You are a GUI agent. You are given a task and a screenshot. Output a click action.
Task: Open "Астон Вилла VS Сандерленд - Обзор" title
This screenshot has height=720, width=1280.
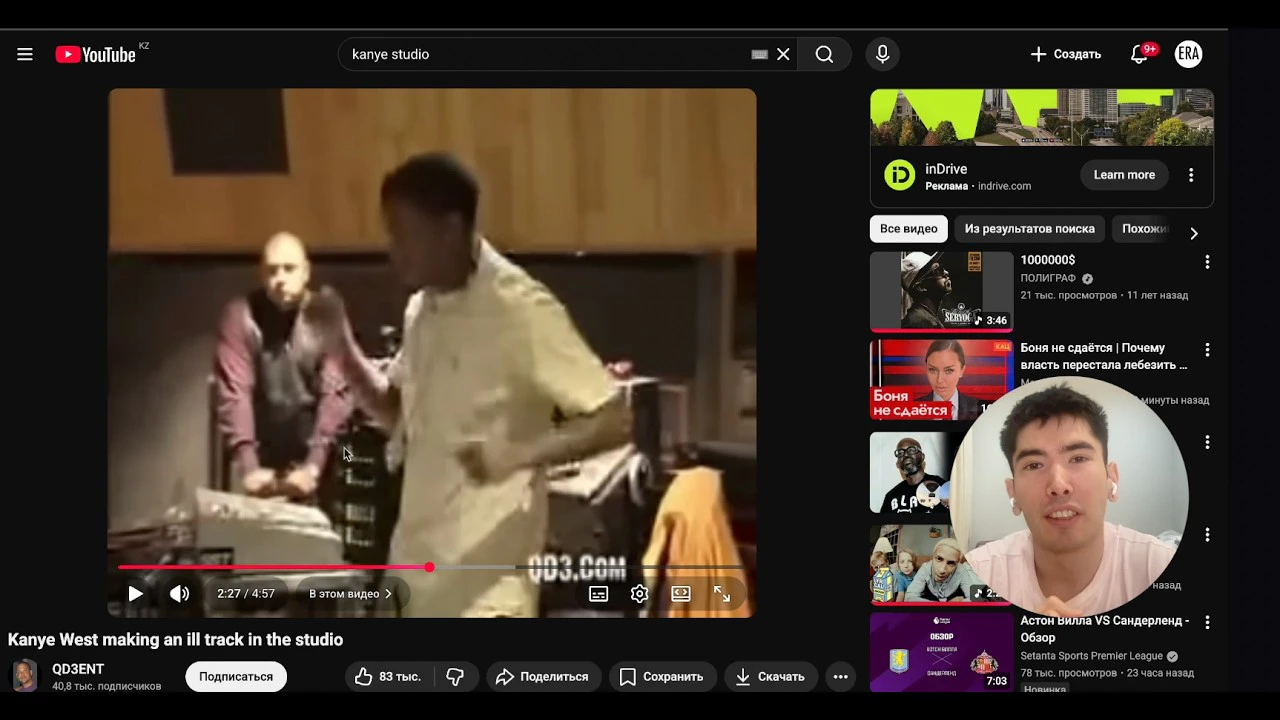[x=1105, y=629]
